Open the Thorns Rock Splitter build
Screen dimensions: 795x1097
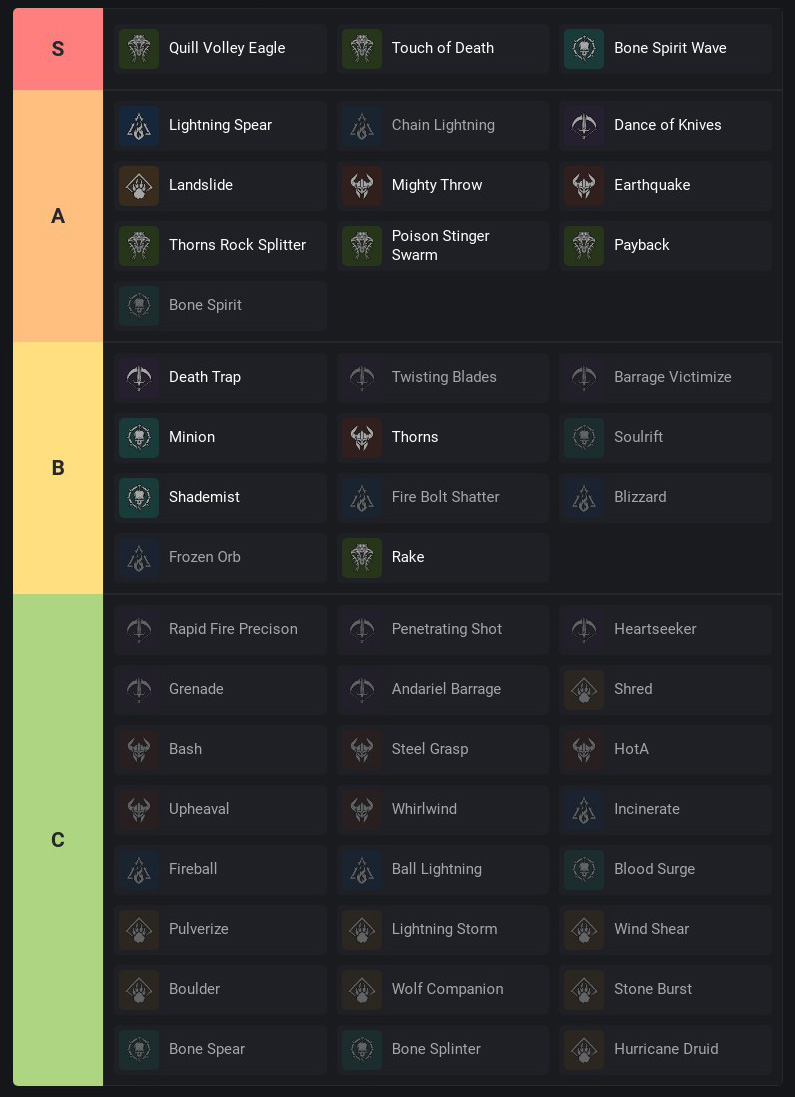(220, 246)
